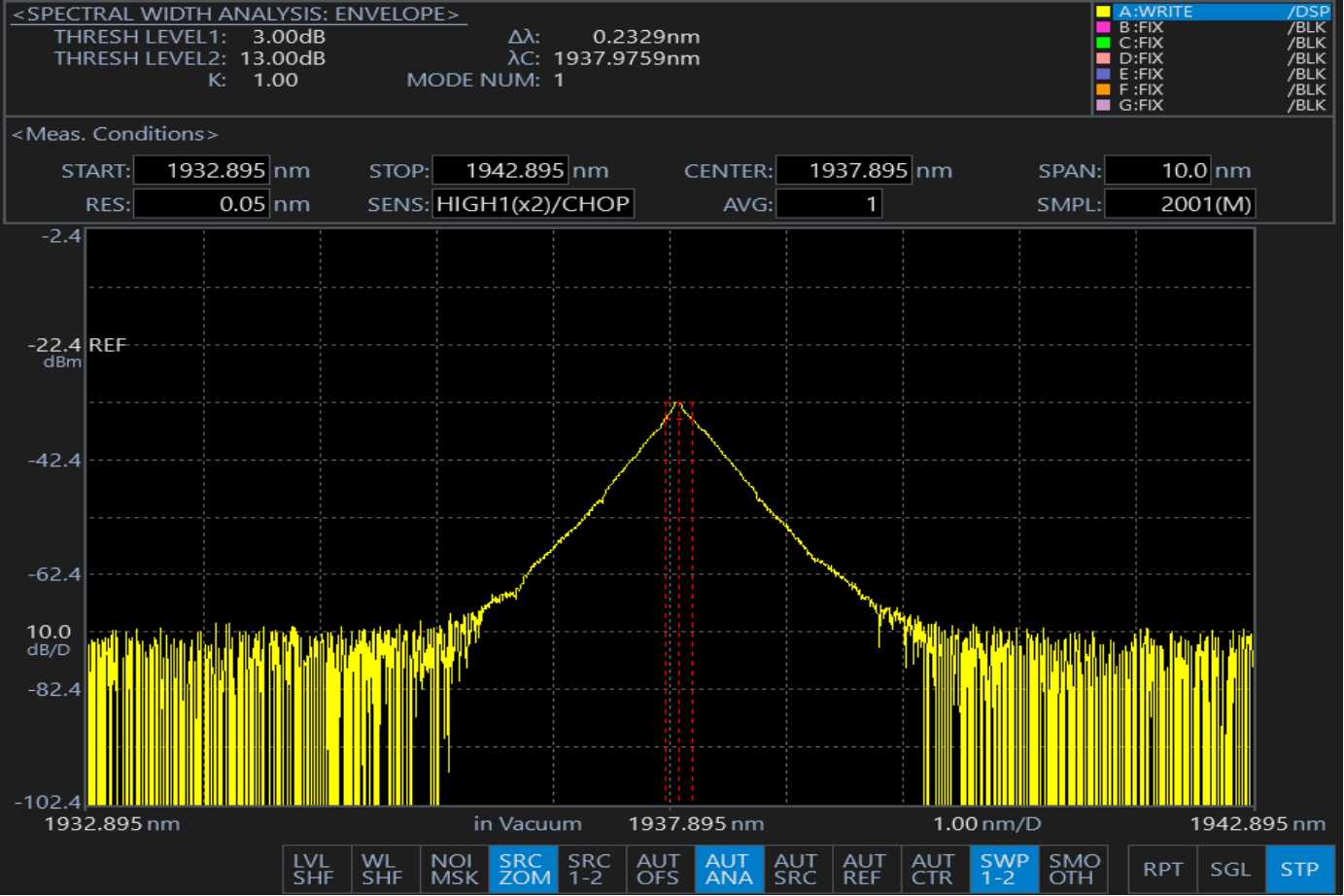This screenshot has height=896, width=1344.
Task: Click the green trace C color swatch
Action: (1103, 43)
